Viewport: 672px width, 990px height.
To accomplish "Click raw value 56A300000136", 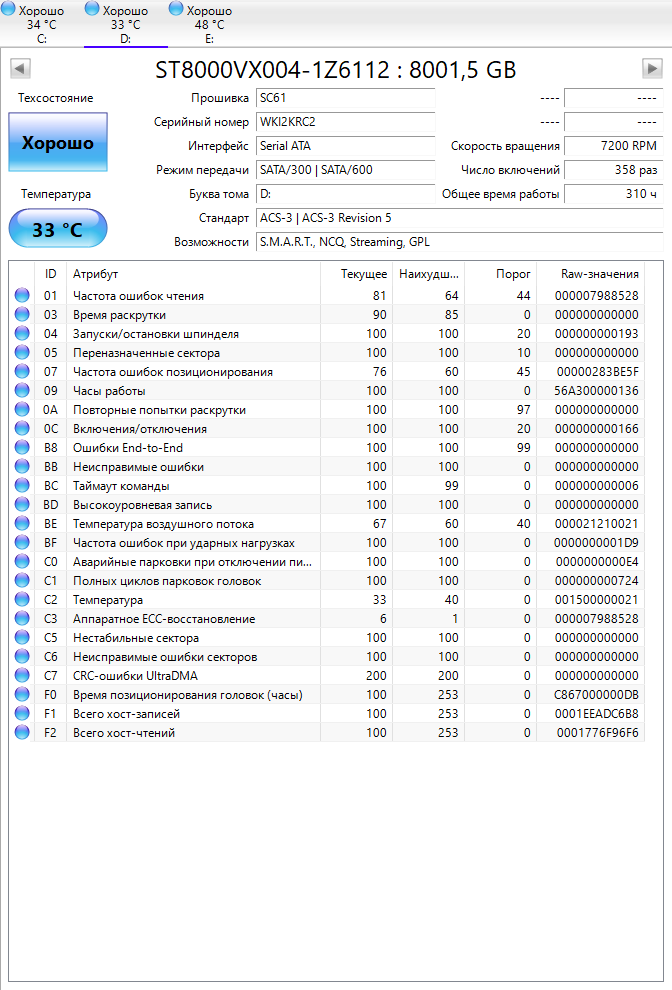I will pyautogui.click(x=597, y=391).
